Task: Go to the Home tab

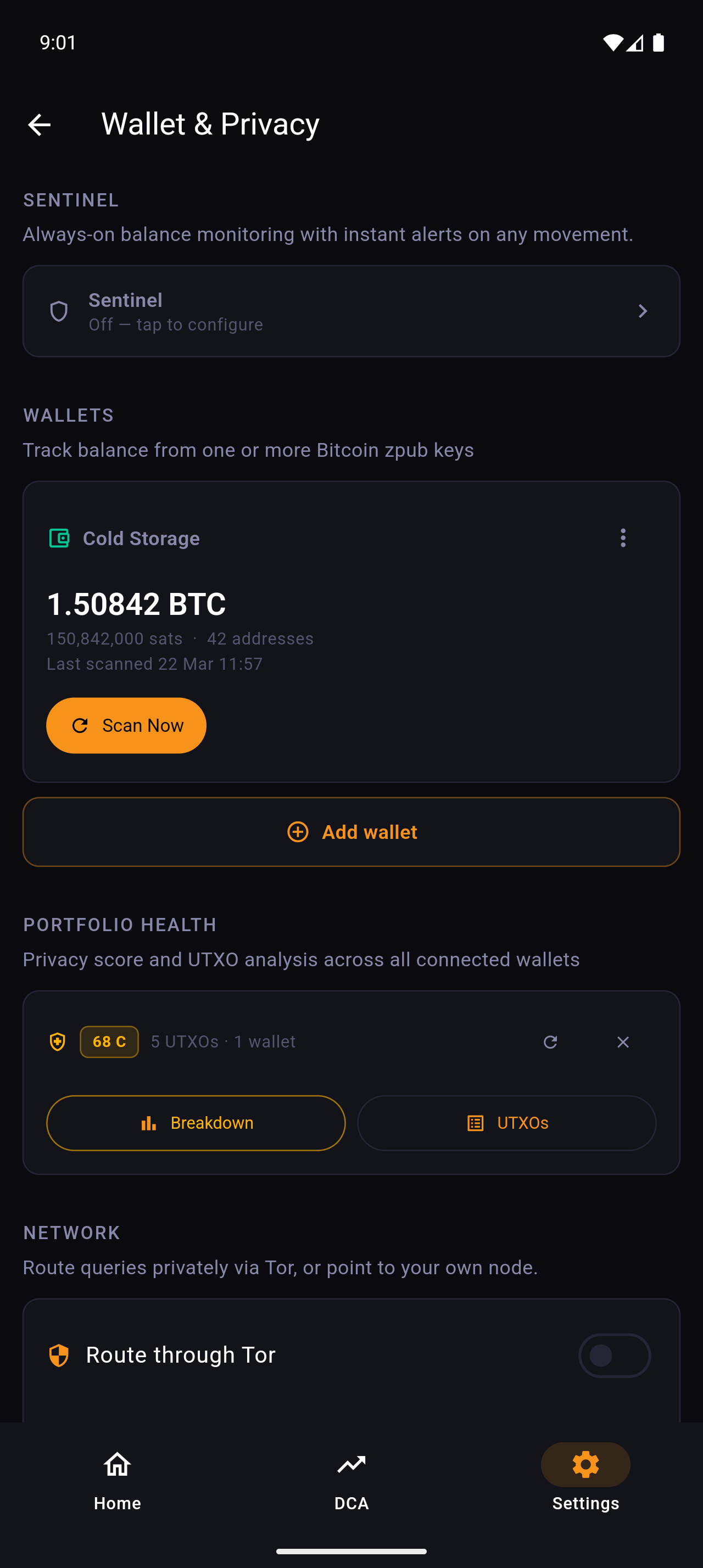Action: [118, 1477]
